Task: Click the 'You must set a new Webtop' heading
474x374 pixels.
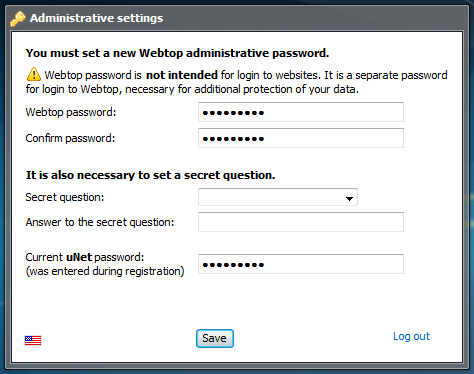Action: pyautogui.click(x=177, y=53)
